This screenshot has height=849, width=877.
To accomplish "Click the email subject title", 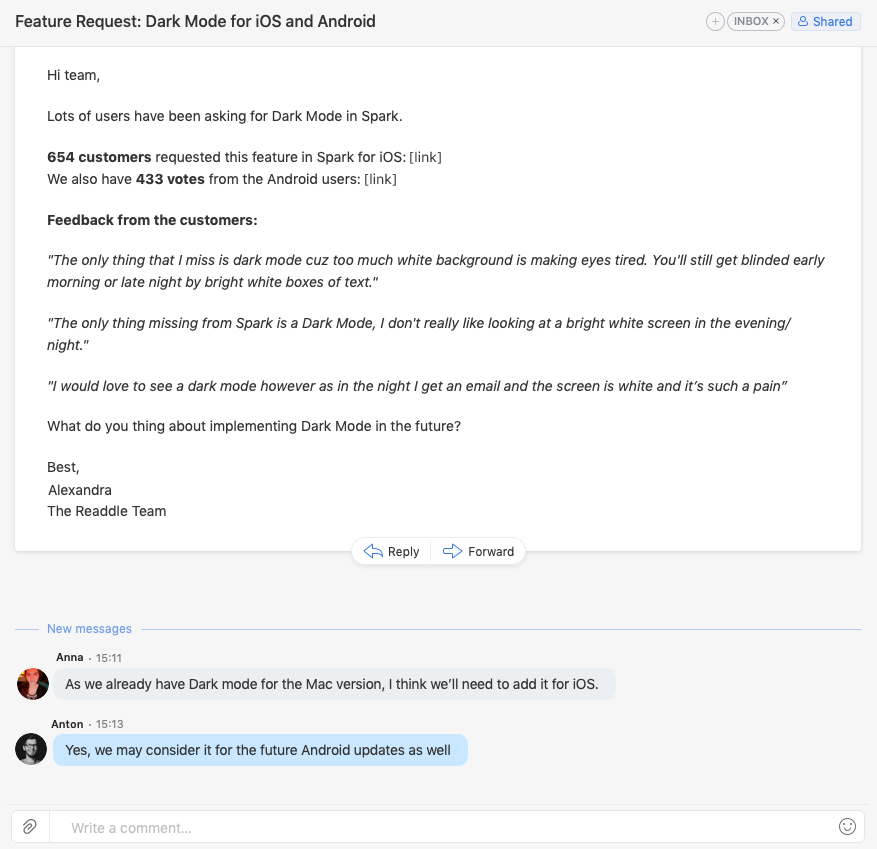I will point(195,21).
